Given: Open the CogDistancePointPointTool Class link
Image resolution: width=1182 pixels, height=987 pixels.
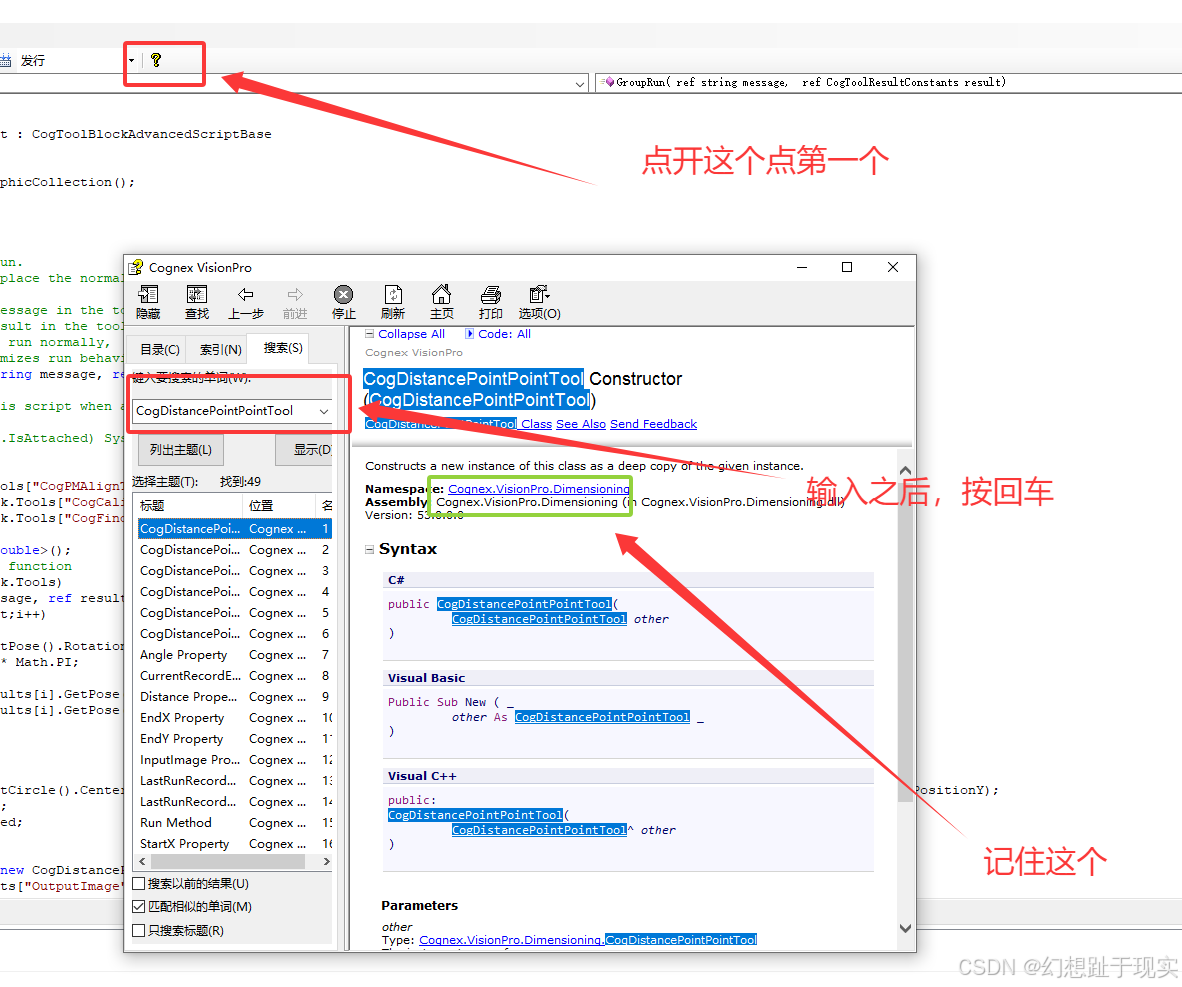Looking at the screenshot, I should 458,425.
